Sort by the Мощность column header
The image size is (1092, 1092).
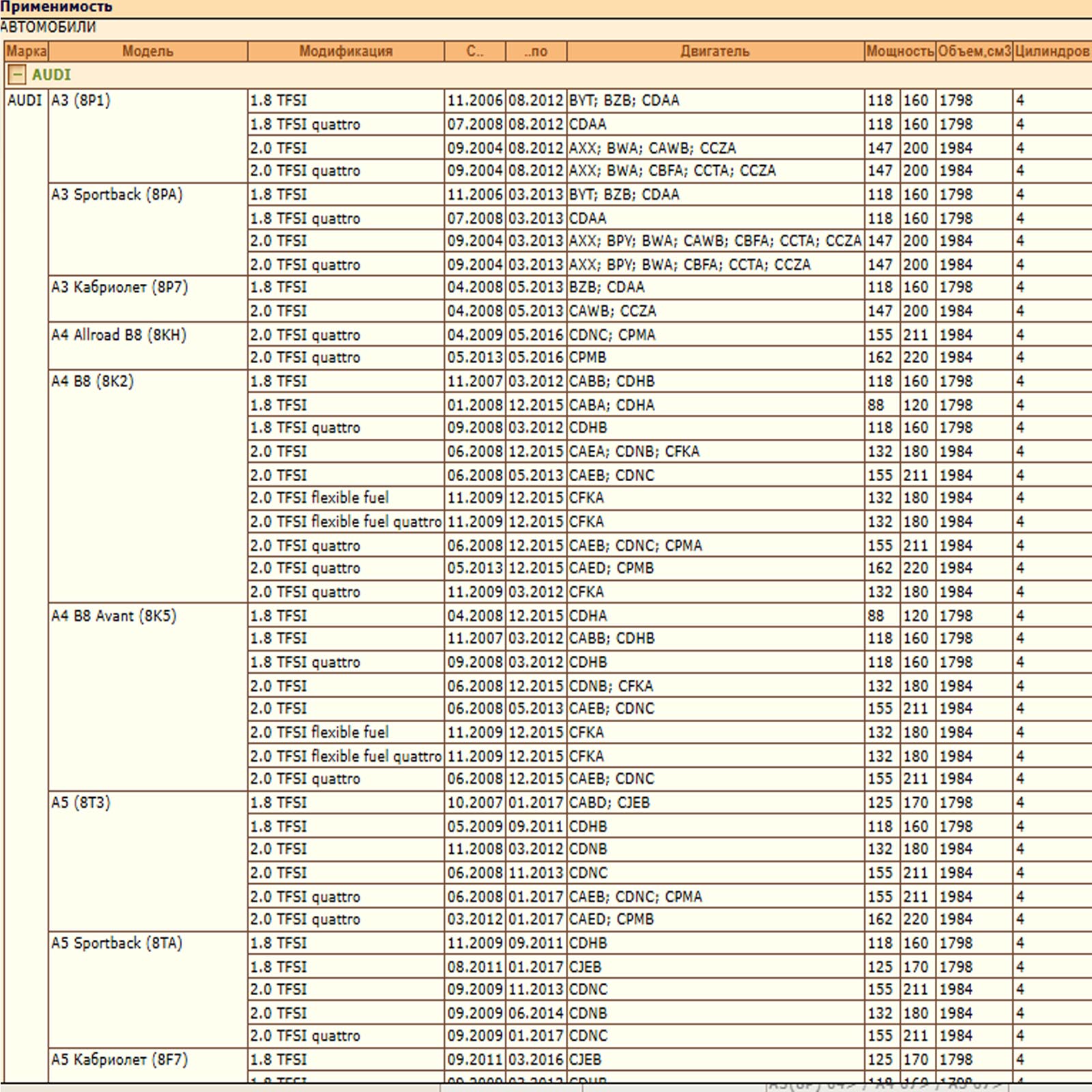click(899, 51)
